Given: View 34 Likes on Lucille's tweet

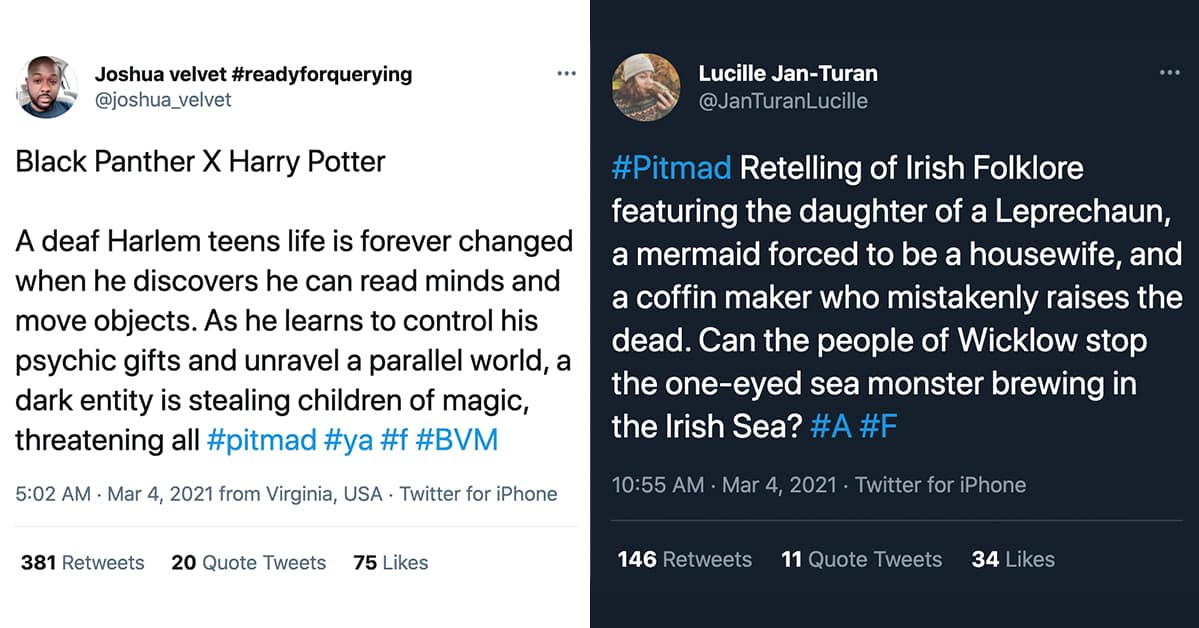Looking at the screenshot, I should point(1011,559).
